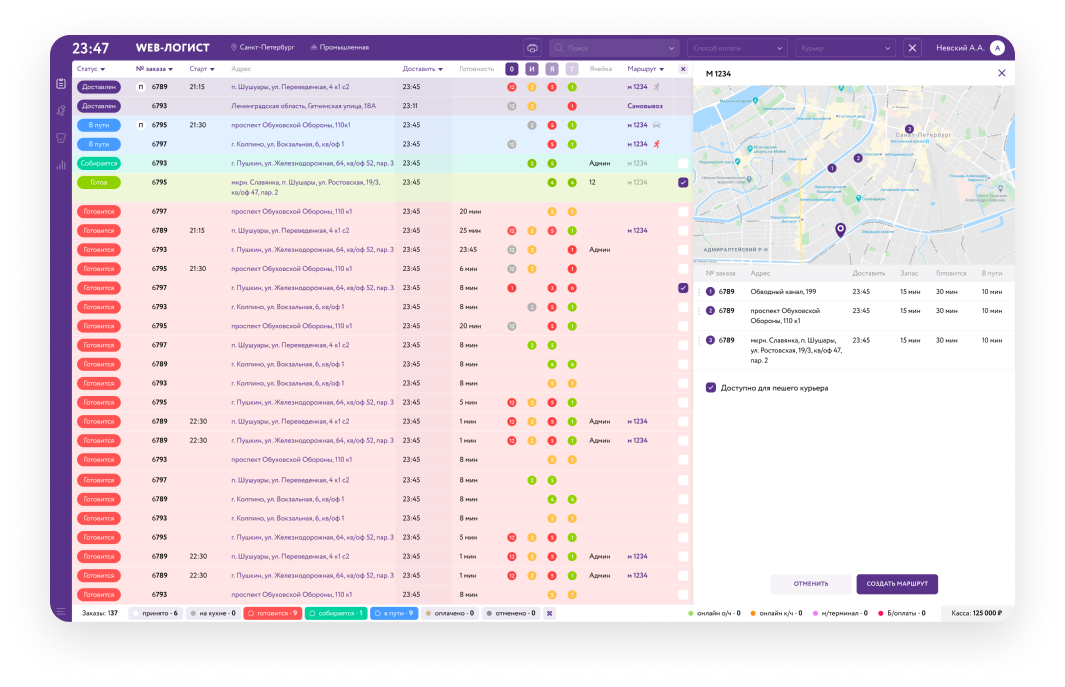The height and width of the screenshot is (687, 1065).
Task: Check the 'Собирается' order 6793 checkbox
Action: click(683, 163)
